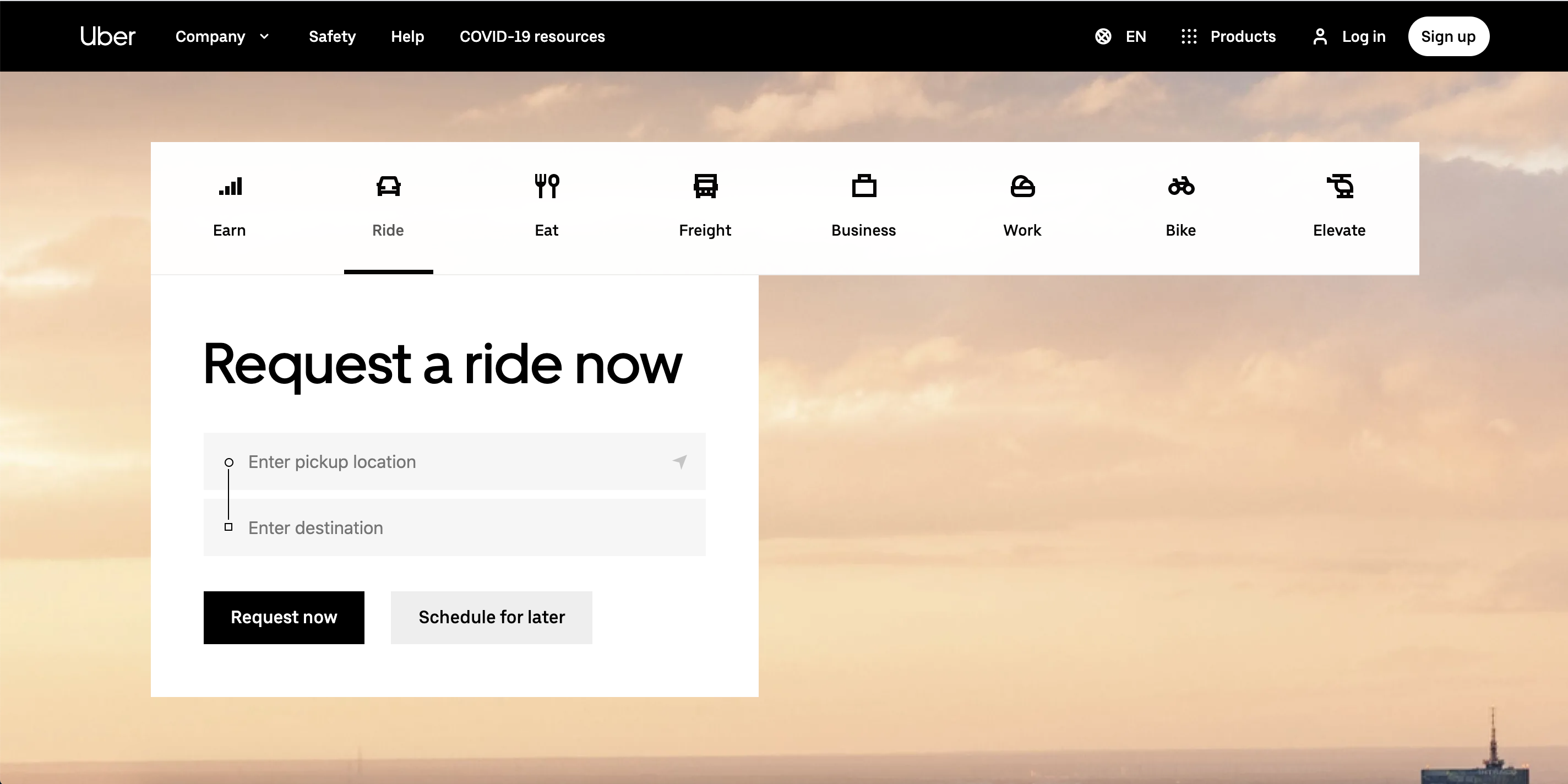Open the Safety menu item

pos(332,36)
